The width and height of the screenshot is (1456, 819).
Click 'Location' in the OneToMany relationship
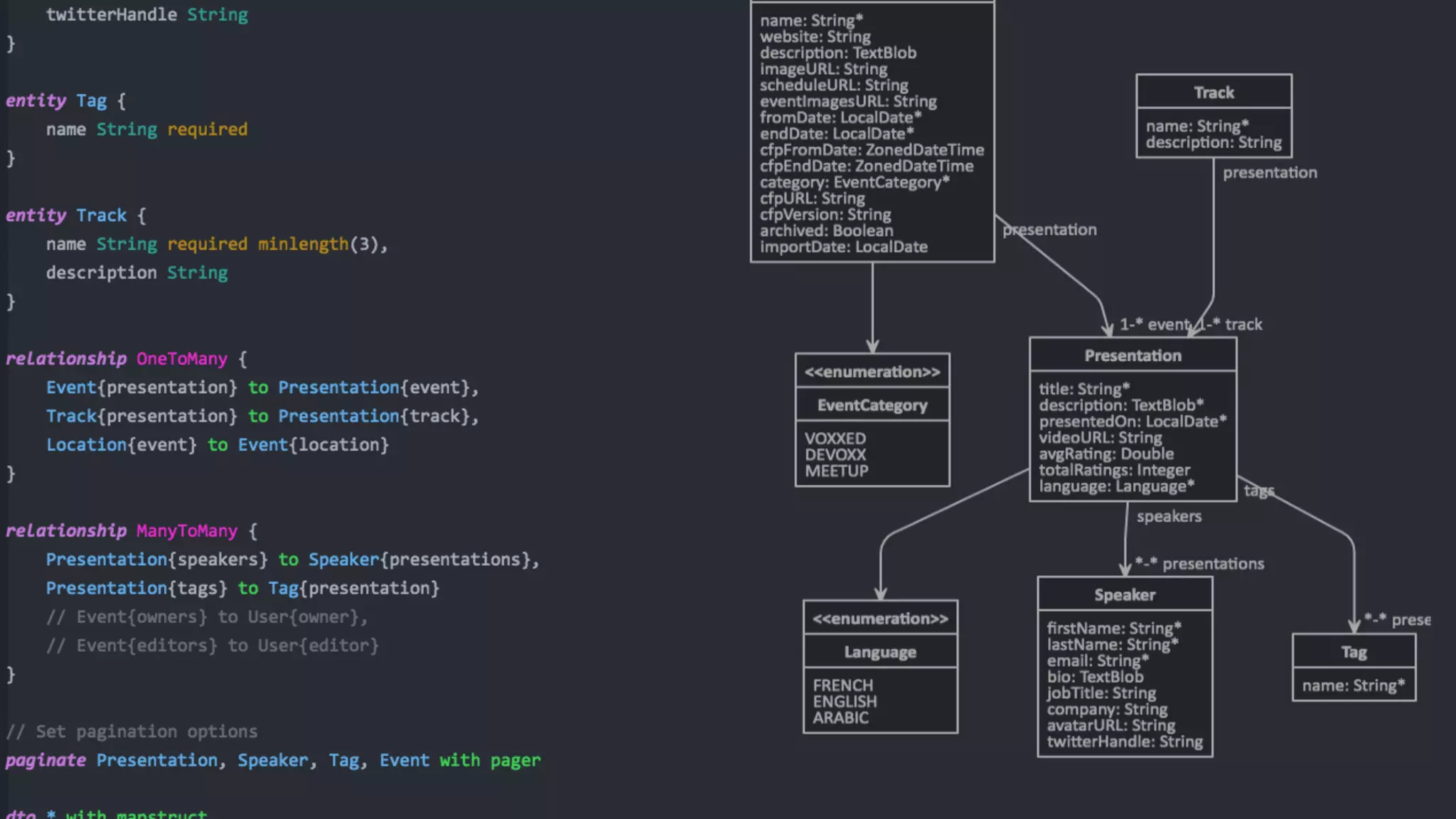(x=86, y=445)
